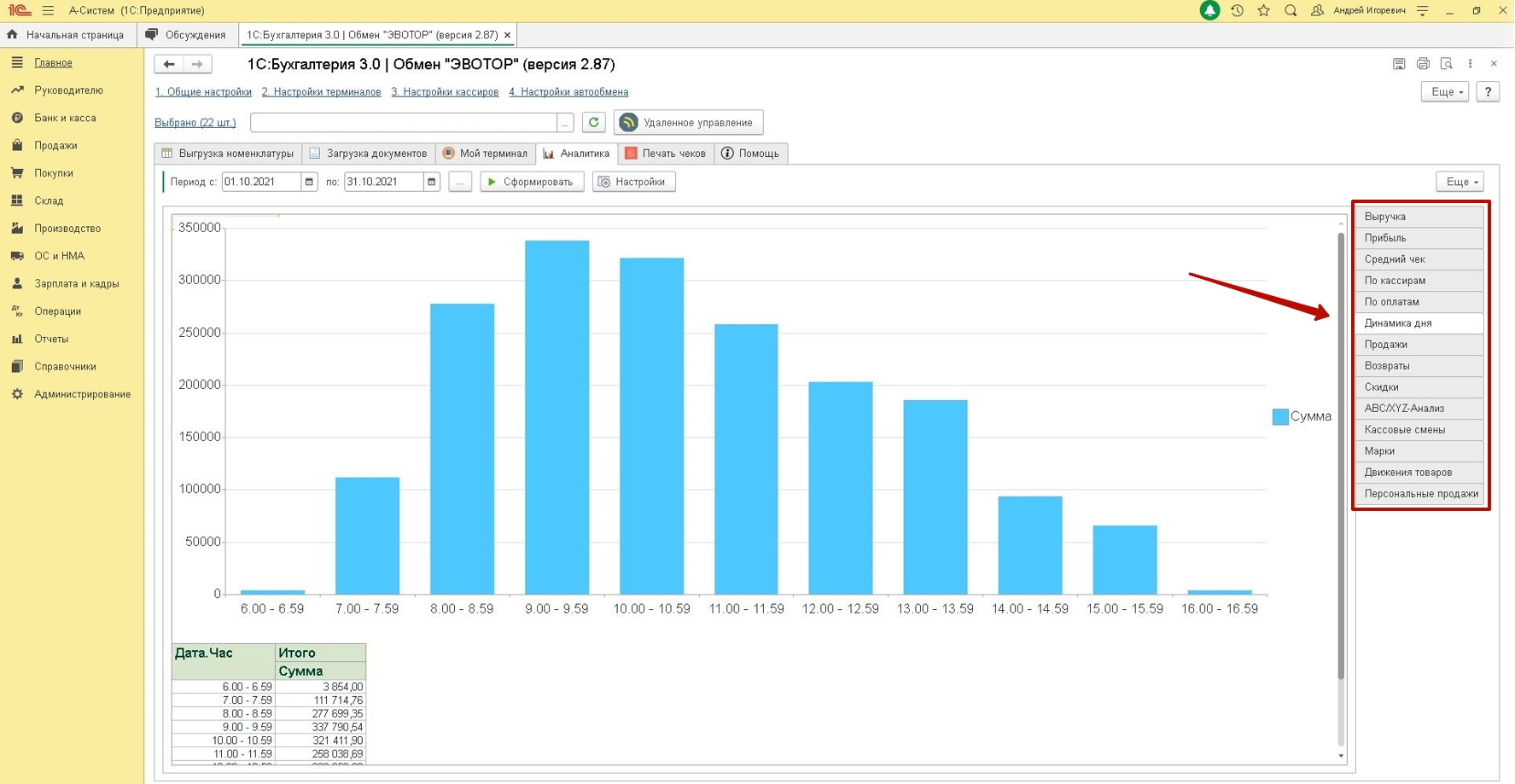This screenshot has height=784, width=1515.
Task: Click the period selection ellipsis button
Action: tap(460, 182)
